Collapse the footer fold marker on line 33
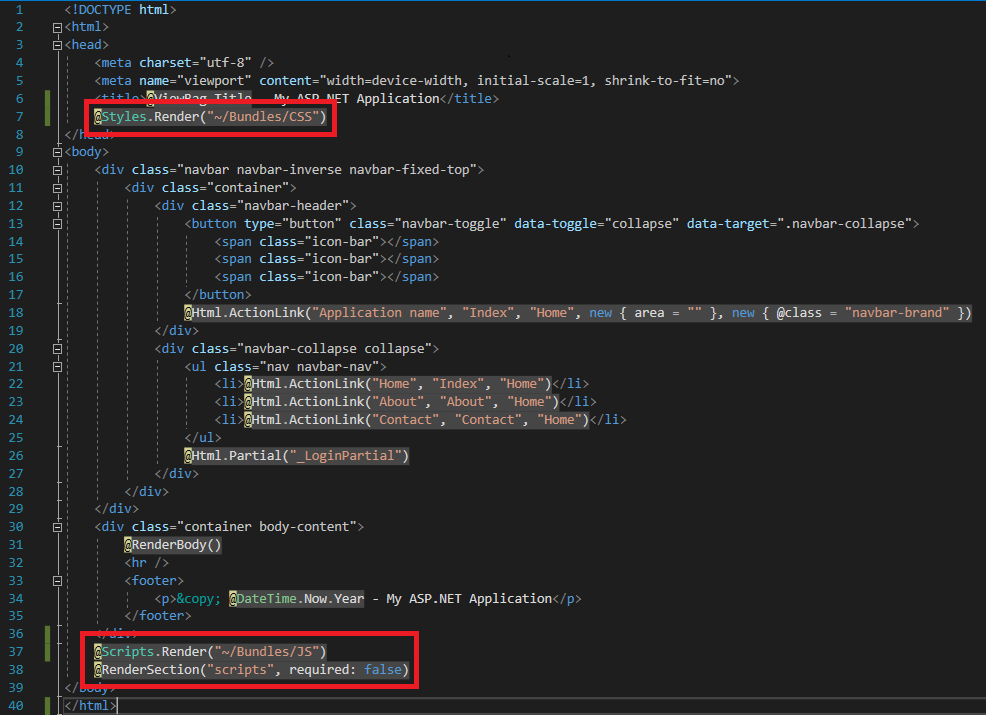986x715 pixels. pos(57,579)
